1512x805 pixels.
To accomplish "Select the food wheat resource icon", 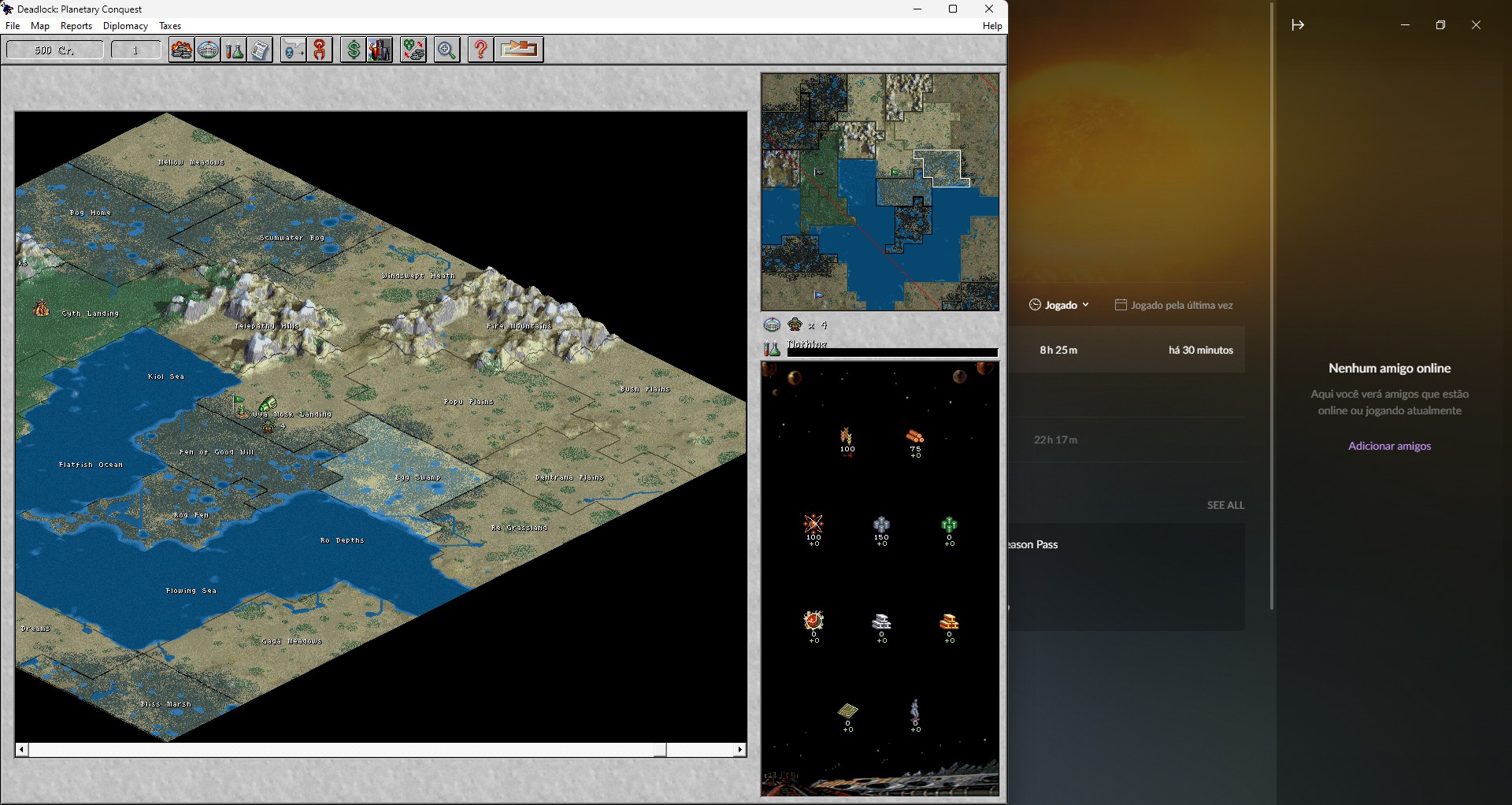I will point(847,436).
